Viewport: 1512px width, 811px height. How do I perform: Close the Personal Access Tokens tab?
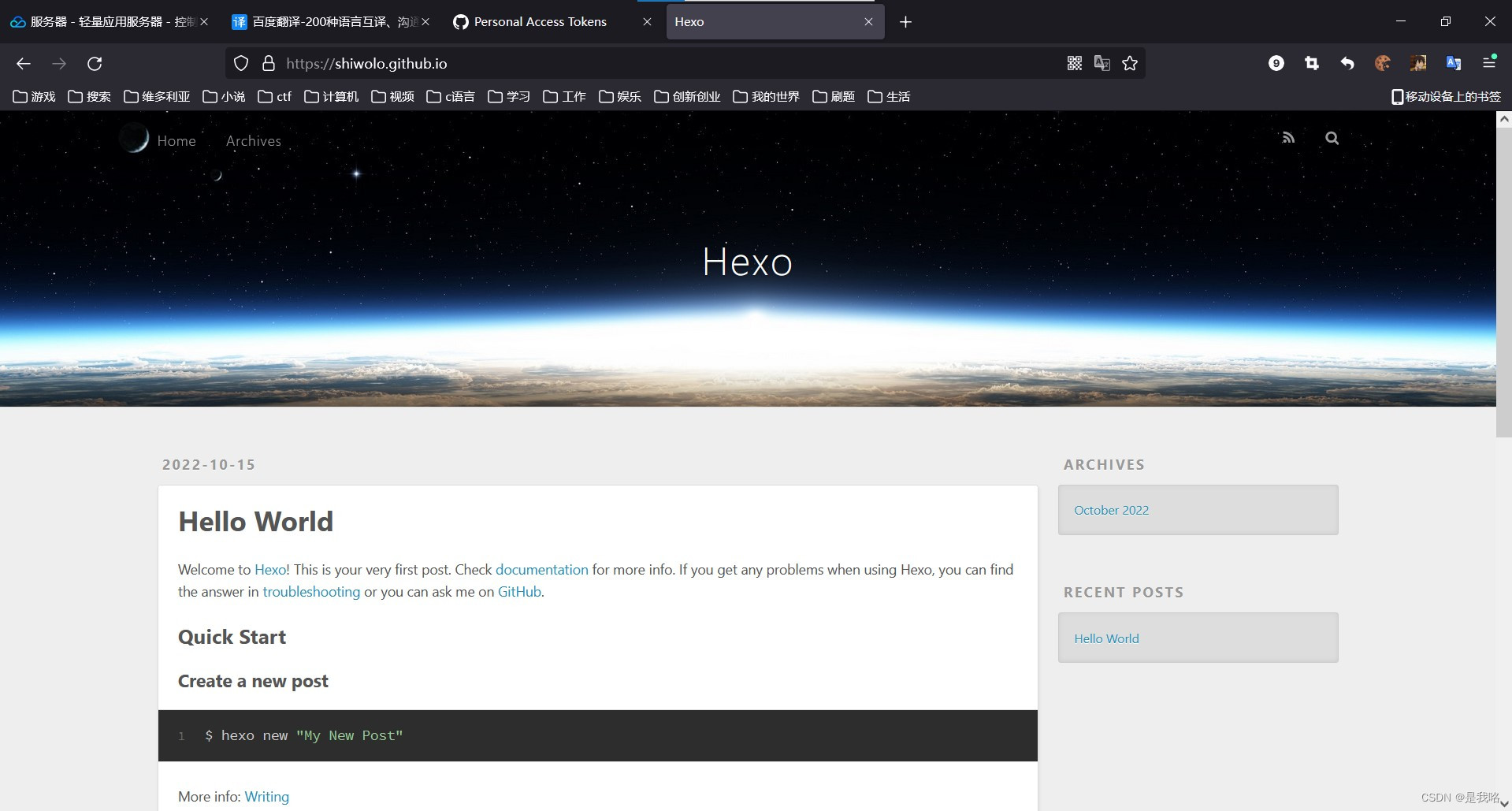click(647, 22)
